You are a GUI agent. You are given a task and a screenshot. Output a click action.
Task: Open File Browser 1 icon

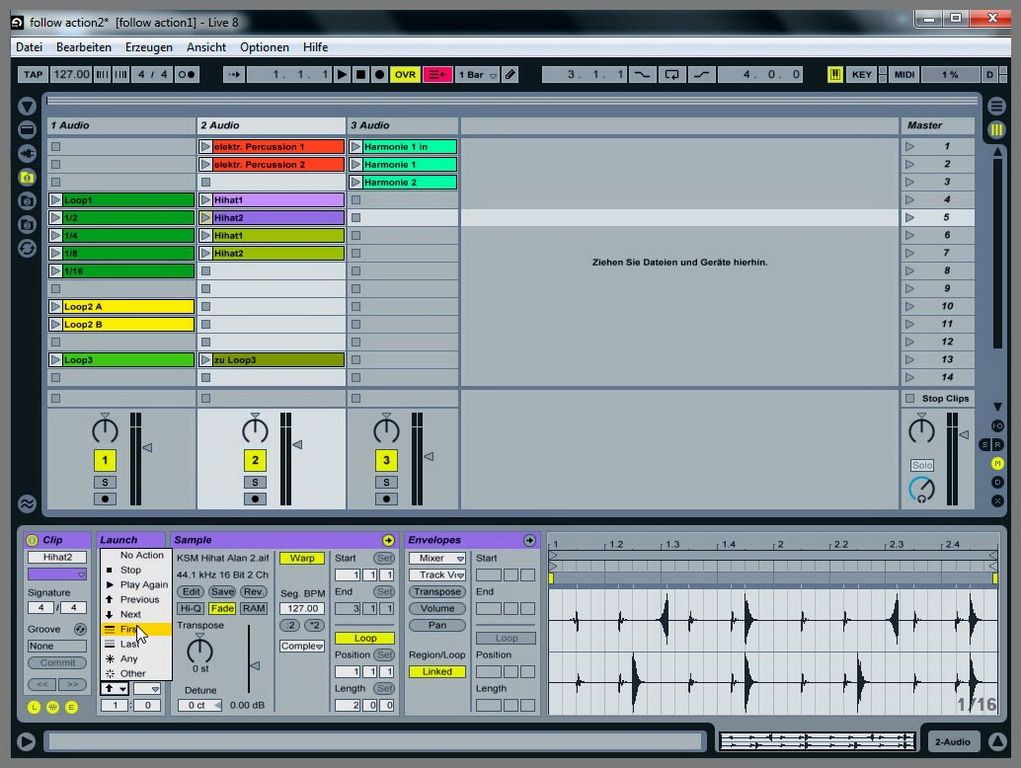pyautogui.click(x=27, y=177)
